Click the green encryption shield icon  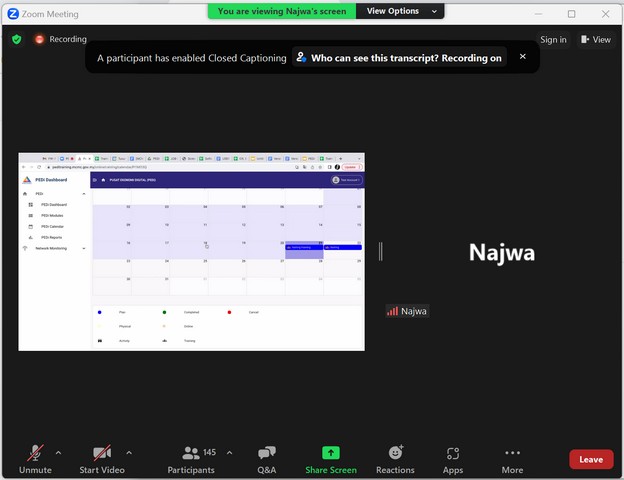tap(16, 39)
